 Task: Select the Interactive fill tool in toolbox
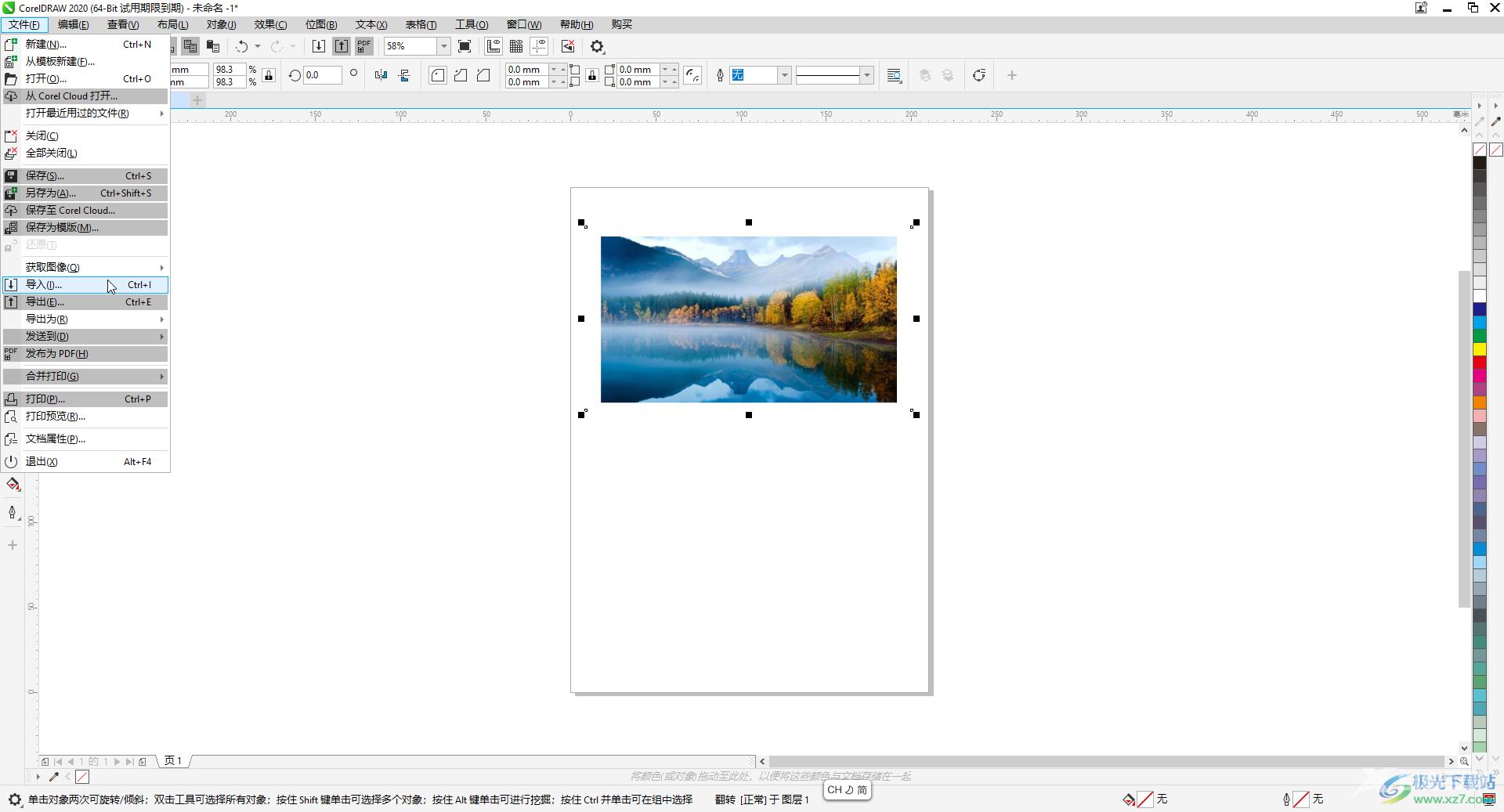coord(13,485)
